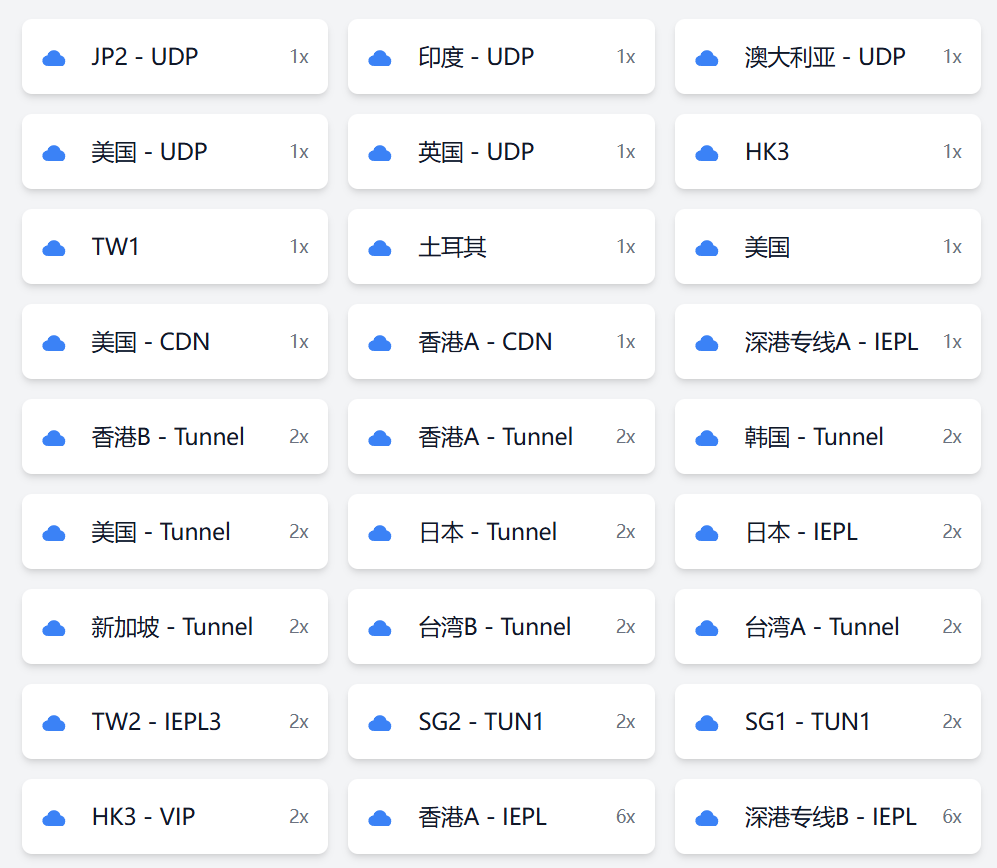Click the cloud icon next to 土耳其
The width and height of the screenshot is (997, 868).
point(380,248)
